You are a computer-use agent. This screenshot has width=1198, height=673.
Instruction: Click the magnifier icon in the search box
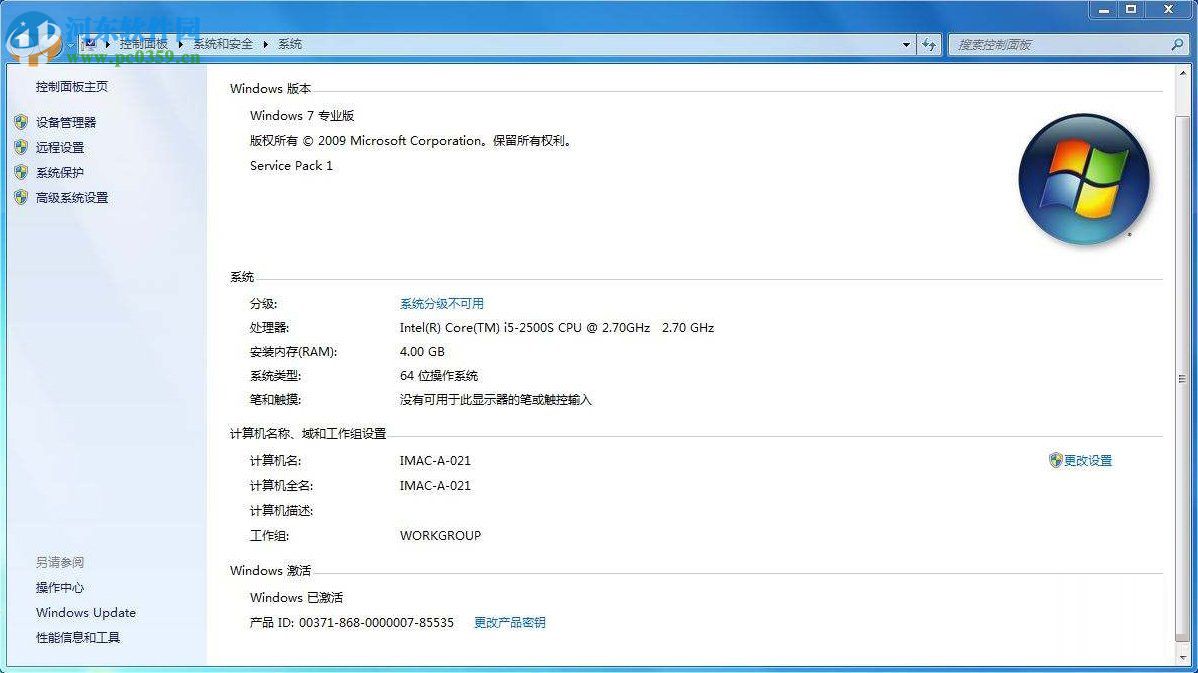tap(1178, 44)
